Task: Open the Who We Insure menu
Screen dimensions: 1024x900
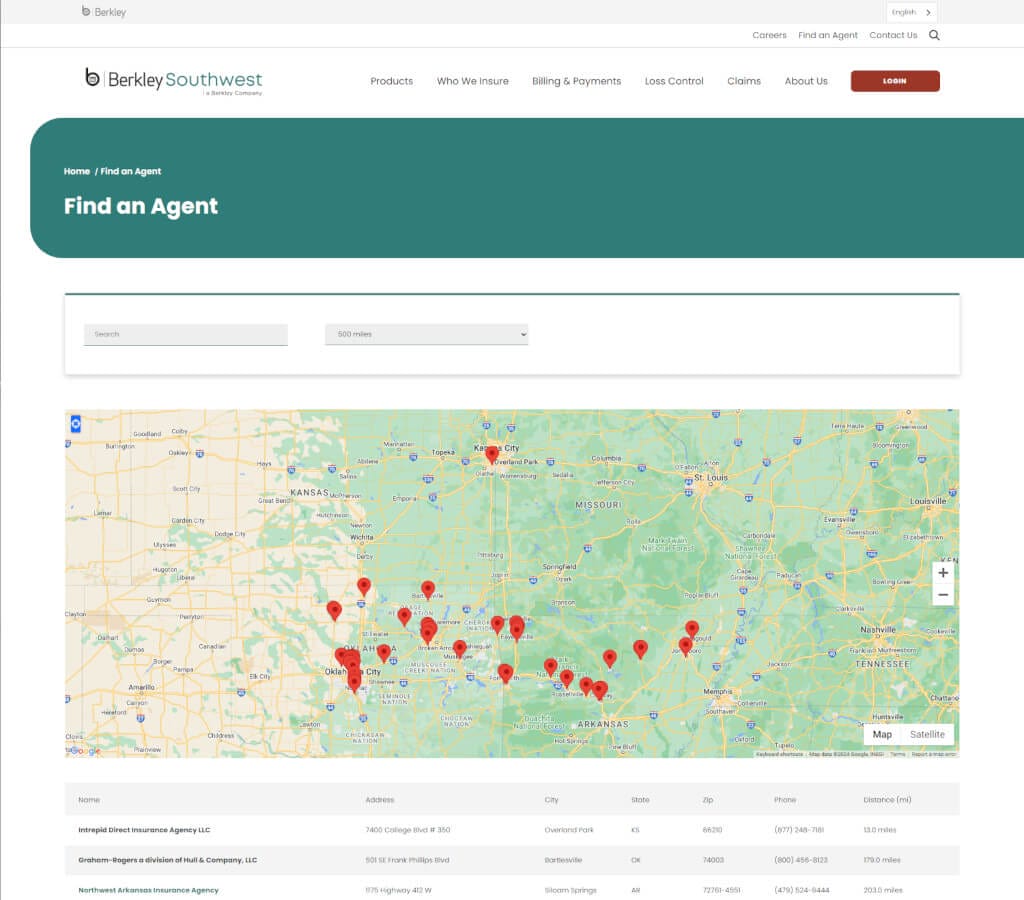Action: pyautogui.click(x=472, y=81)
